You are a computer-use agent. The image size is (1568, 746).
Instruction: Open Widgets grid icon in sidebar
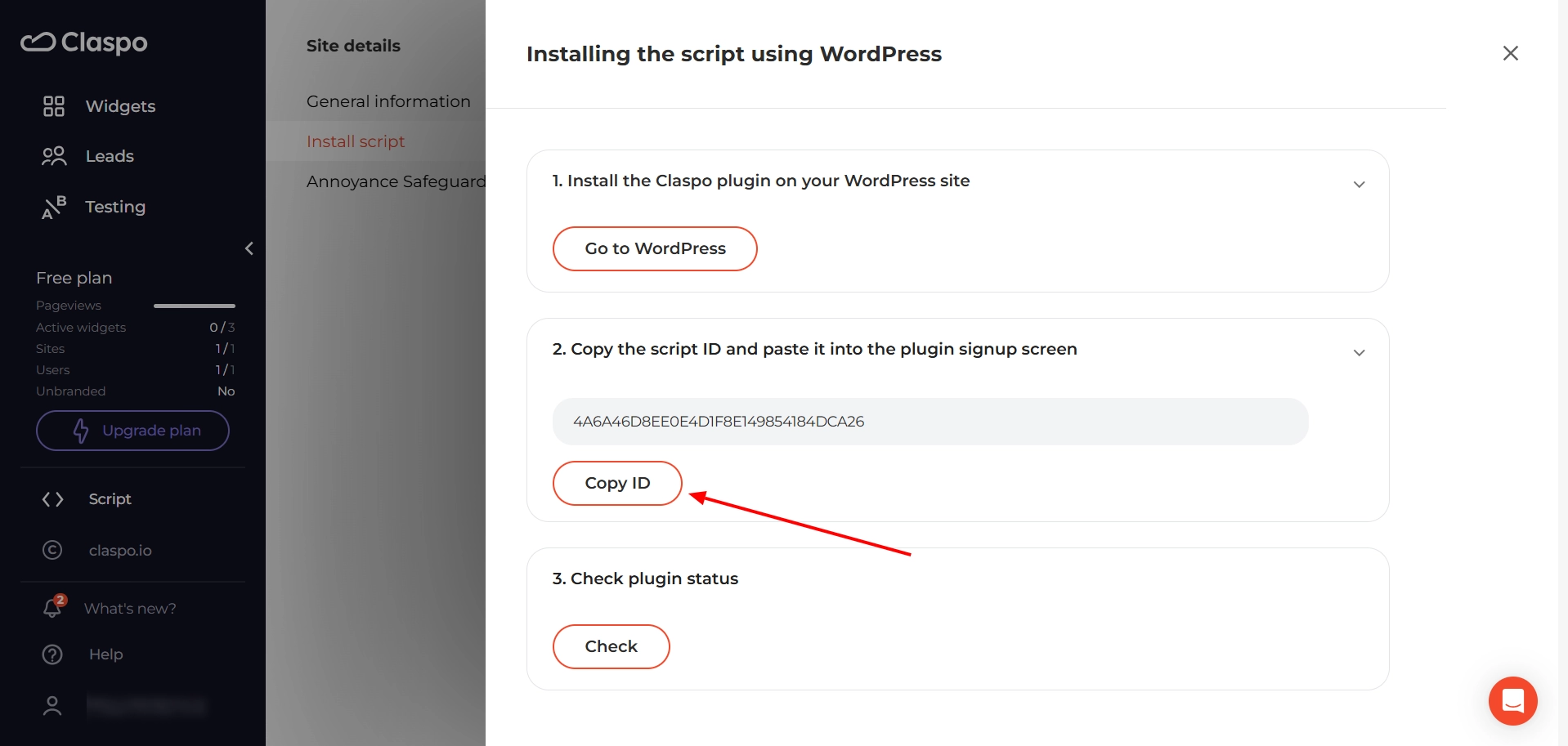54,106
